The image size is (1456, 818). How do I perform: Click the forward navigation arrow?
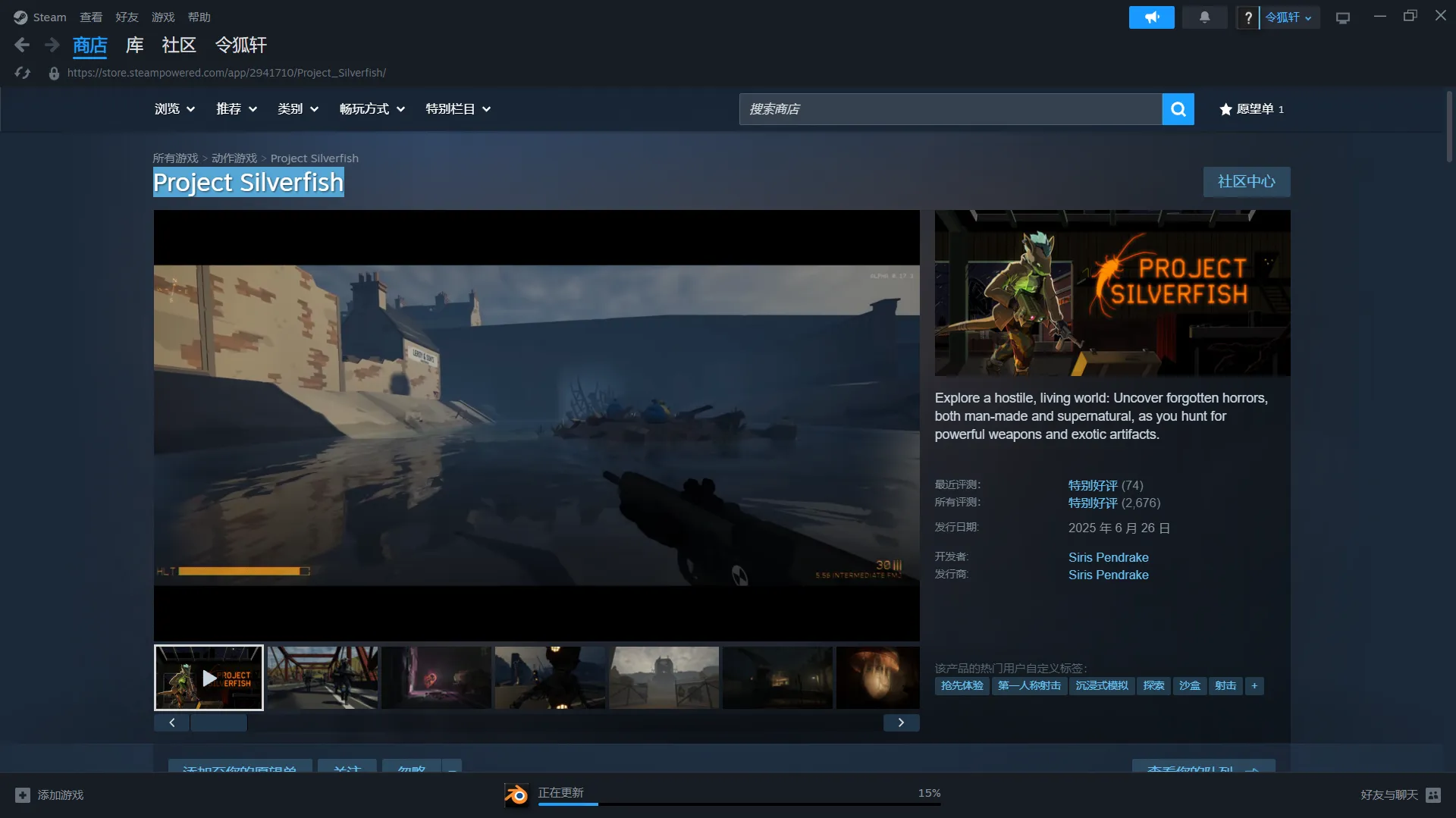click(x=52, y=45)
